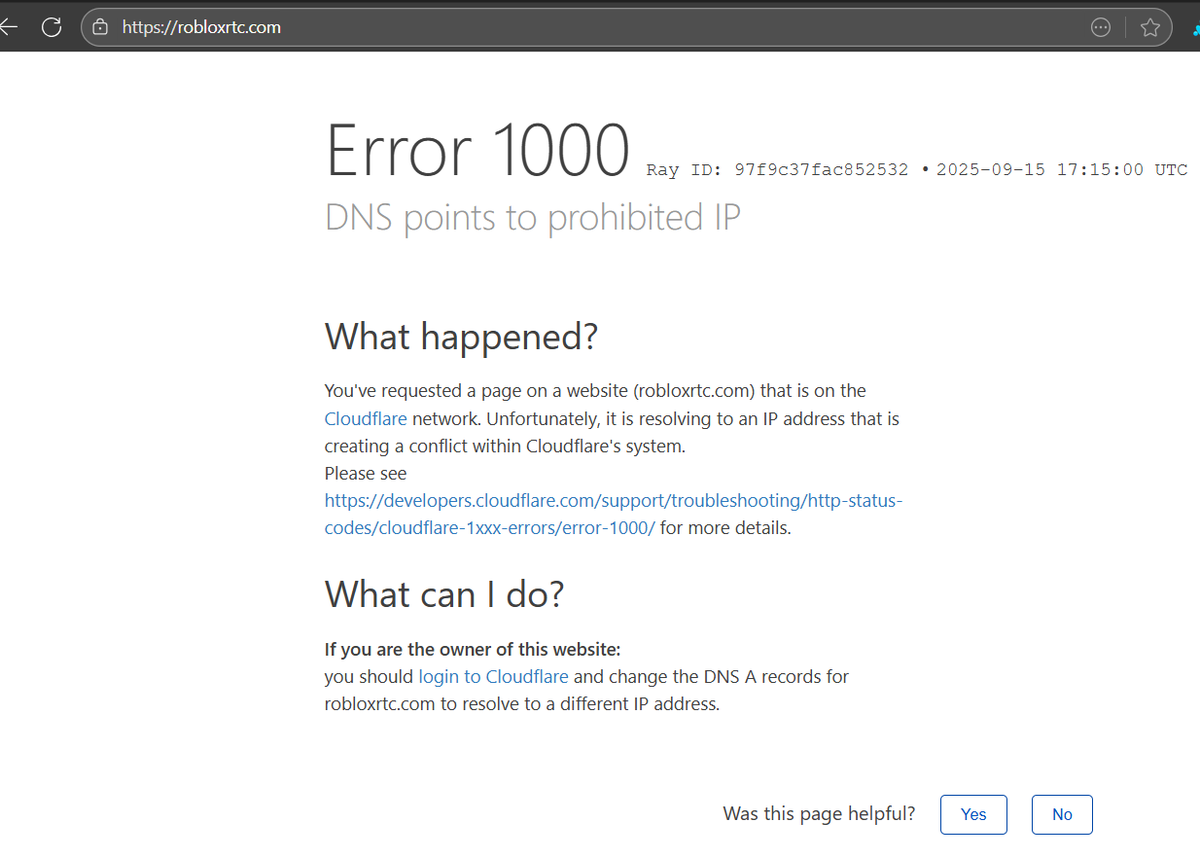1200x858 pixels.
Task: Click the browser back arrow
Action: (8, 27)
